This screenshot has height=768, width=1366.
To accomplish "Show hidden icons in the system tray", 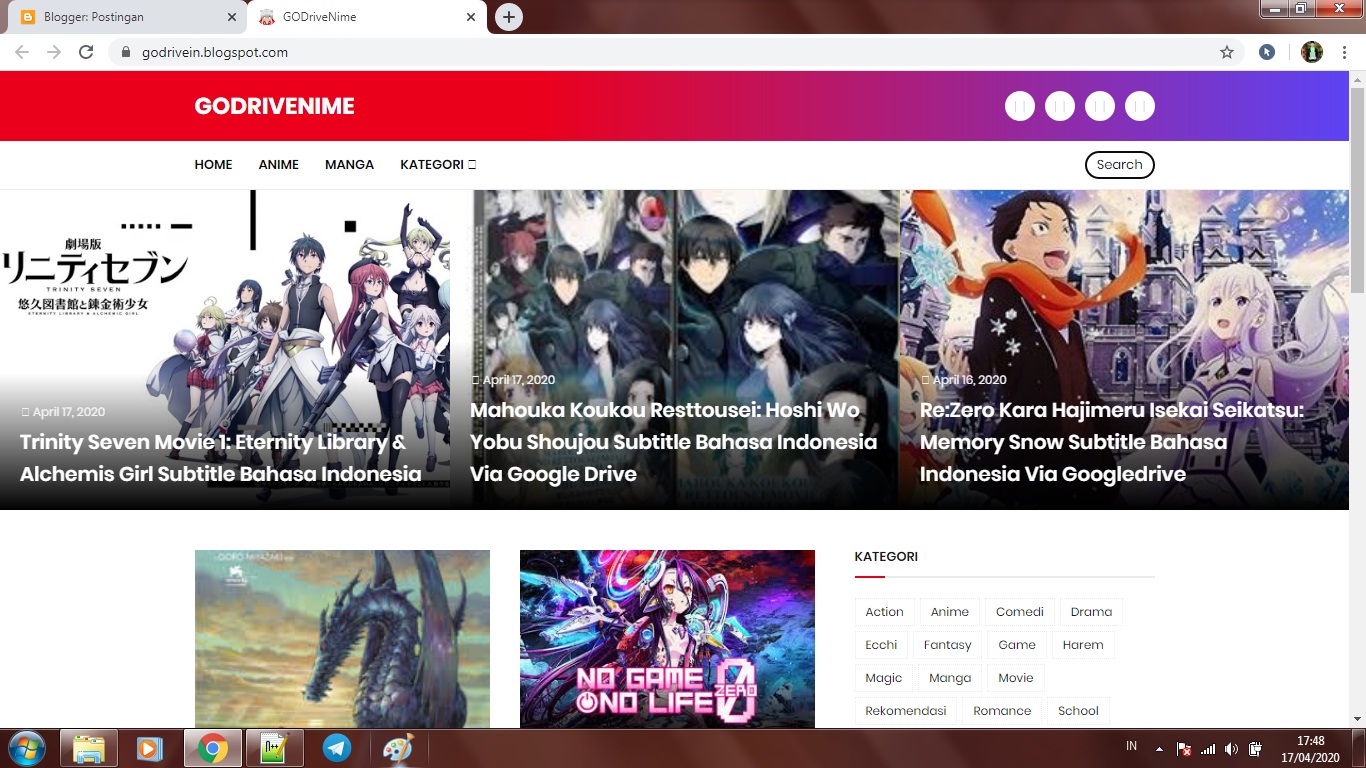I will coord(1158,747).
